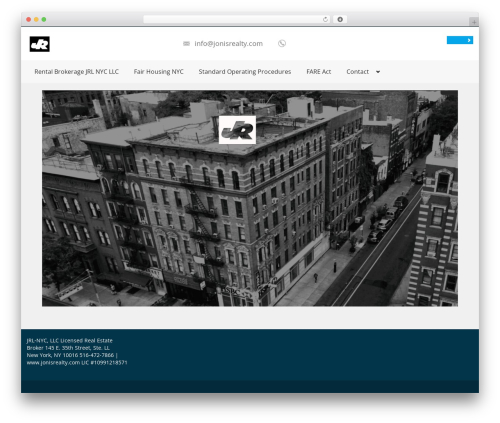Click the info@jonisrealty.com email link
The width and height of the screenshot is (500, 423).
(229, 44)
